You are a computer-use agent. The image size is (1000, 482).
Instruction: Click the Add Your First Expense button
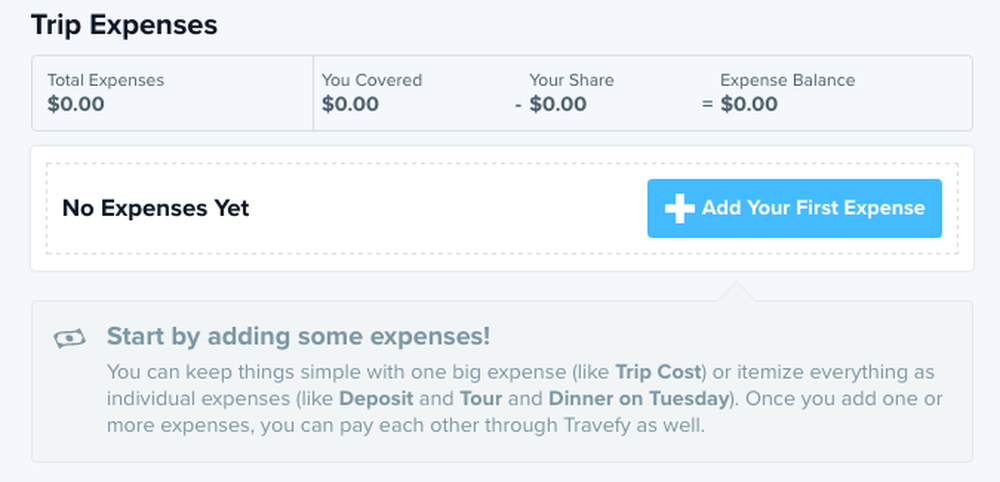(x=794, y=208)
